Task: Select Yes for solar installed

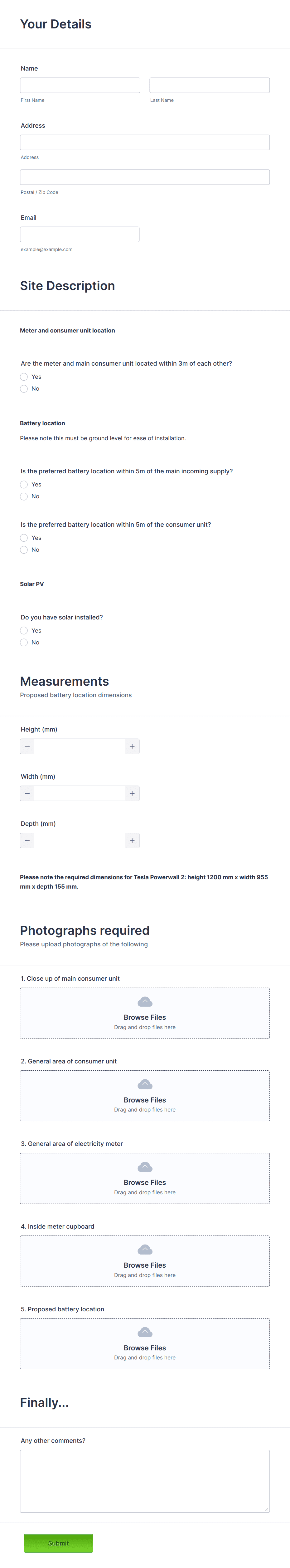Action: tap(23, 630)
